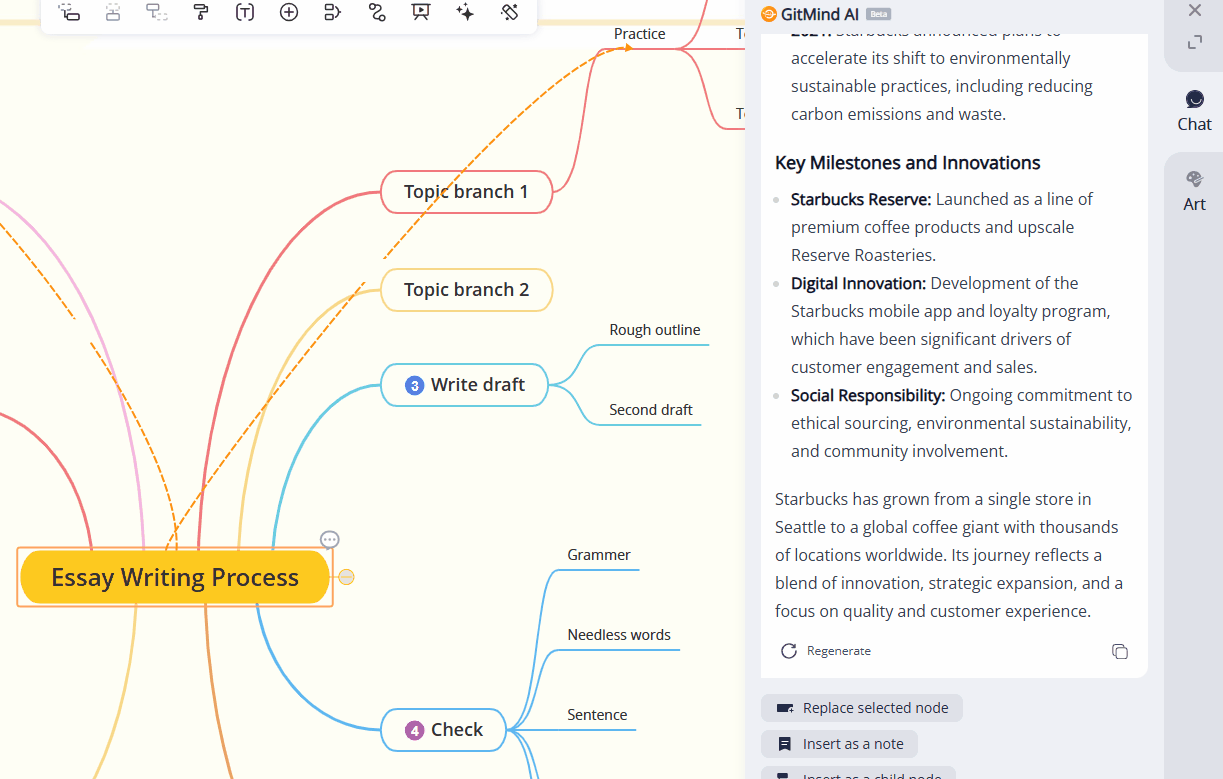Screen dimensions: 1223x779
Task: Click Regenerate to redo the AI answer
Action: 826,651
